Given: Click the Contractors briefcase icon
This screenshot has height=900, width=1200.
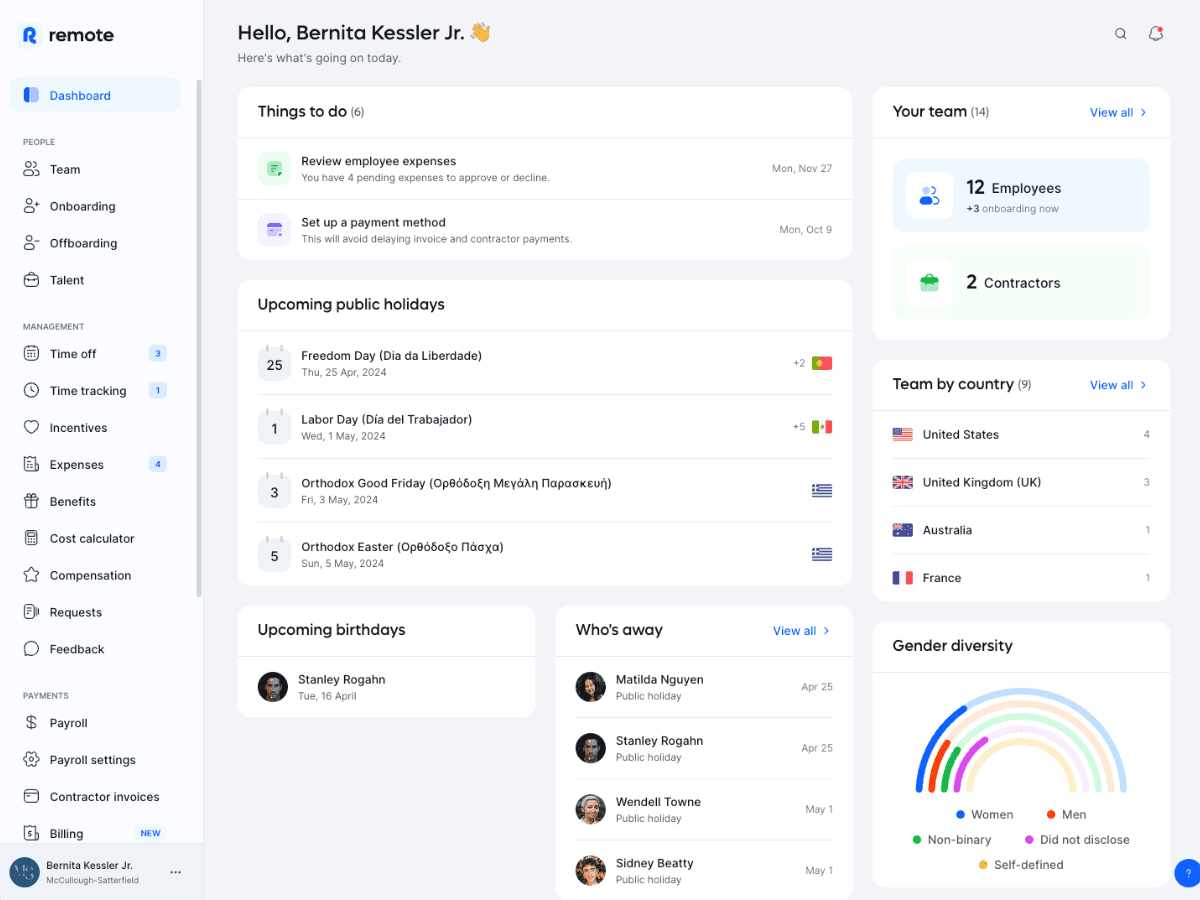Looking at the screenshot, I should 929,283.
